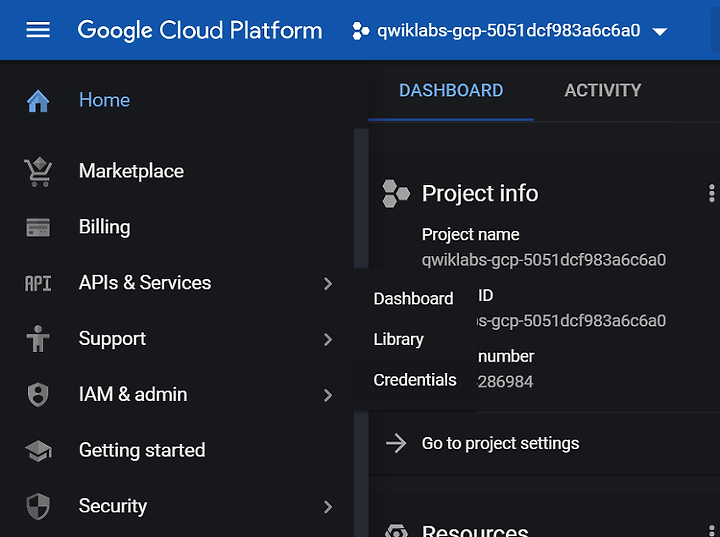Screen dimensions: 720x537
Task: Click the project hexagon icon in header
Action: tap(360, 31)
